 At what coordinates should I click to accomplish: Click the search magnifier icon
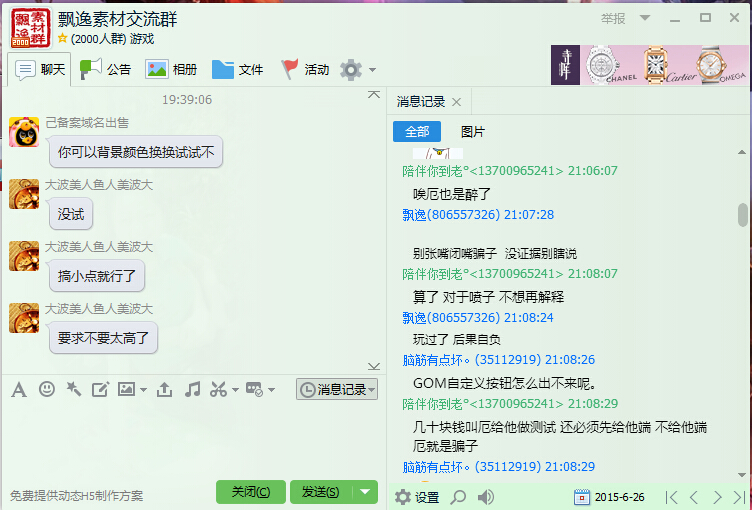pyautogui.click(x=458, y=497)
